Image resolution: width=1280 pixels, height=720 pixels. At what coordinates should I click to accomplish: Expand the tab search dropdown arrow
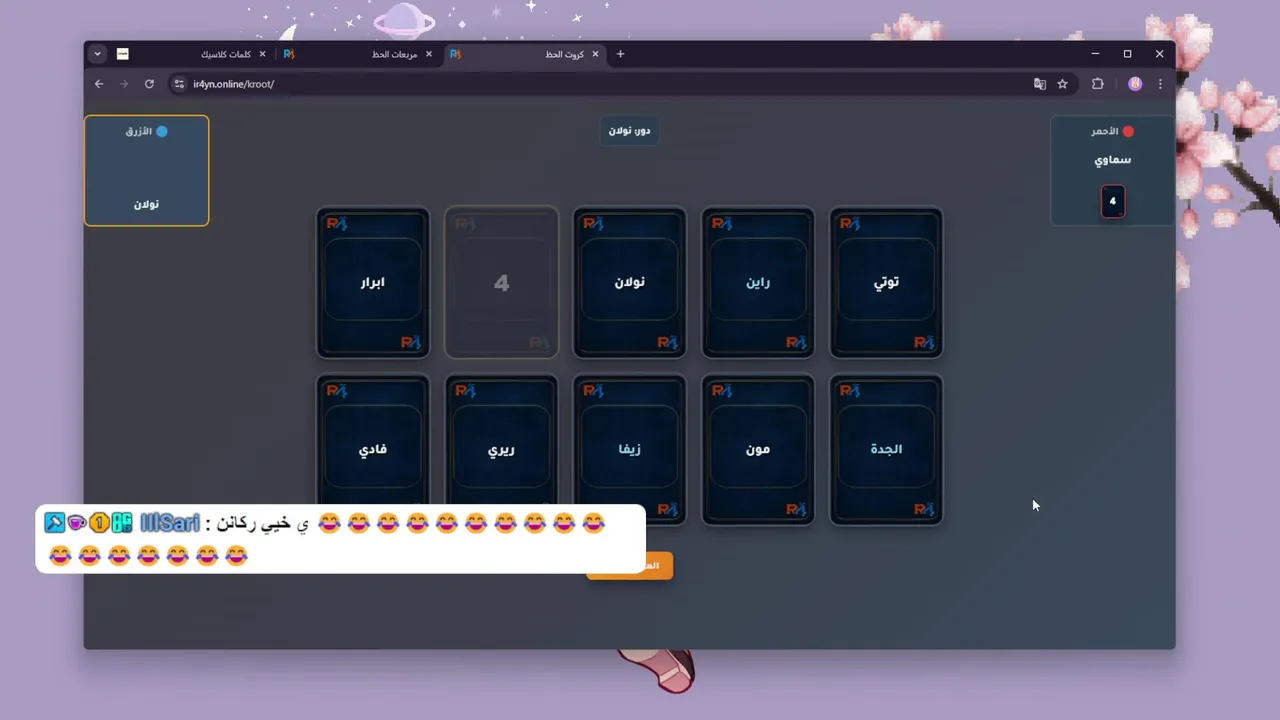pyautogui.click(x=97, y=54)
